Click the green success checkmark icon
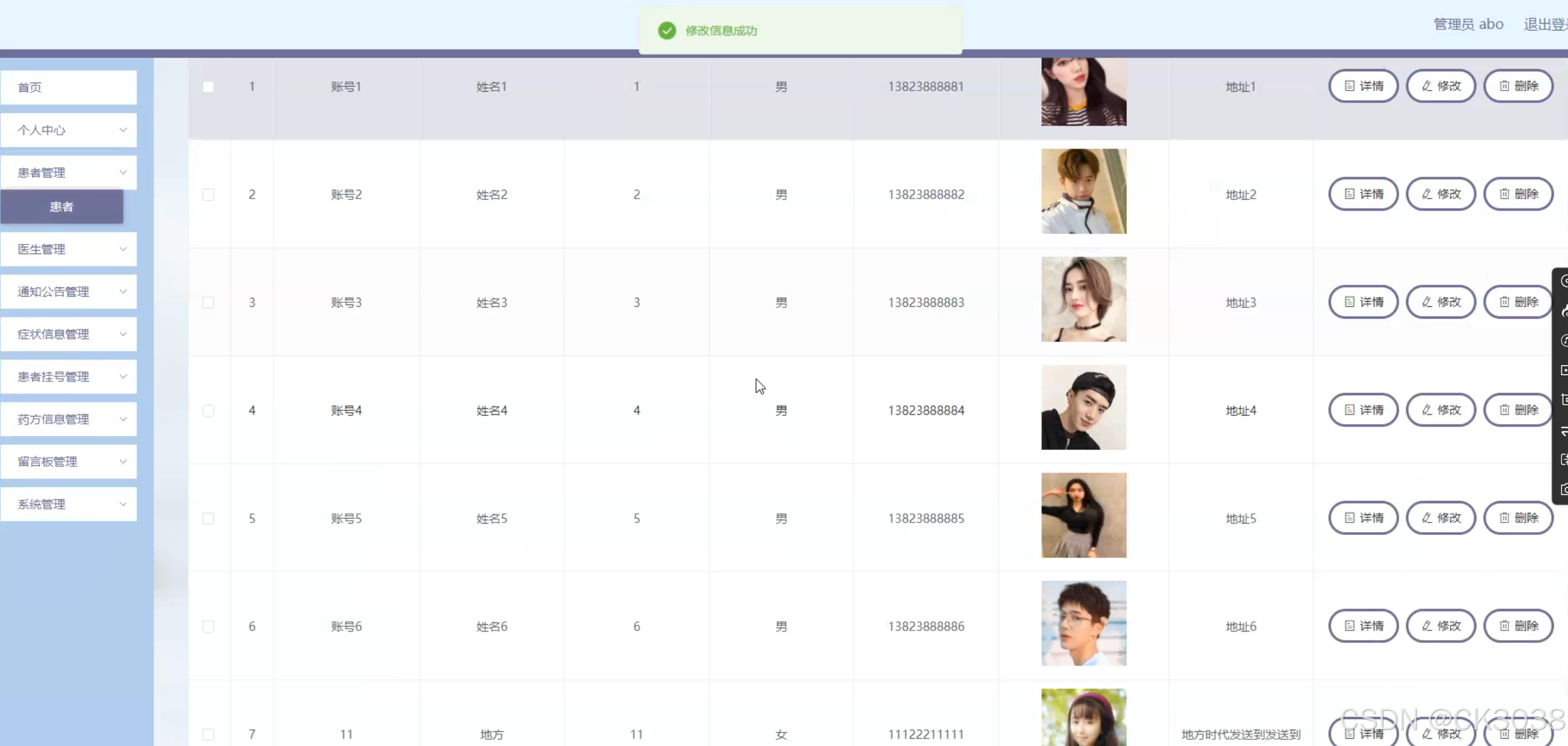 (667, 31)
